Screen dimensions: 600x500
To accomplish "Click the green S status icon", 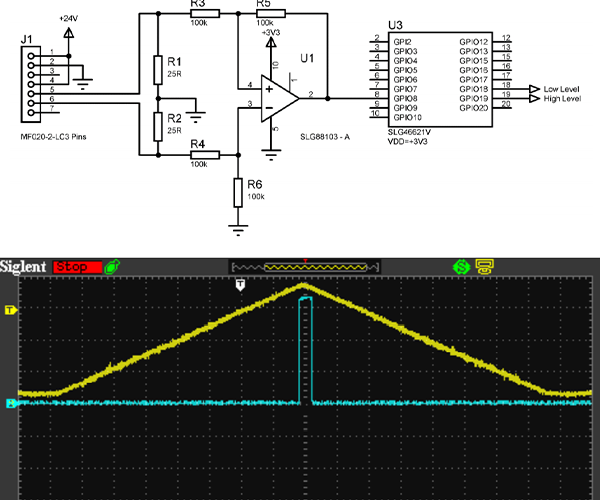I will click(x=461, y=267).
